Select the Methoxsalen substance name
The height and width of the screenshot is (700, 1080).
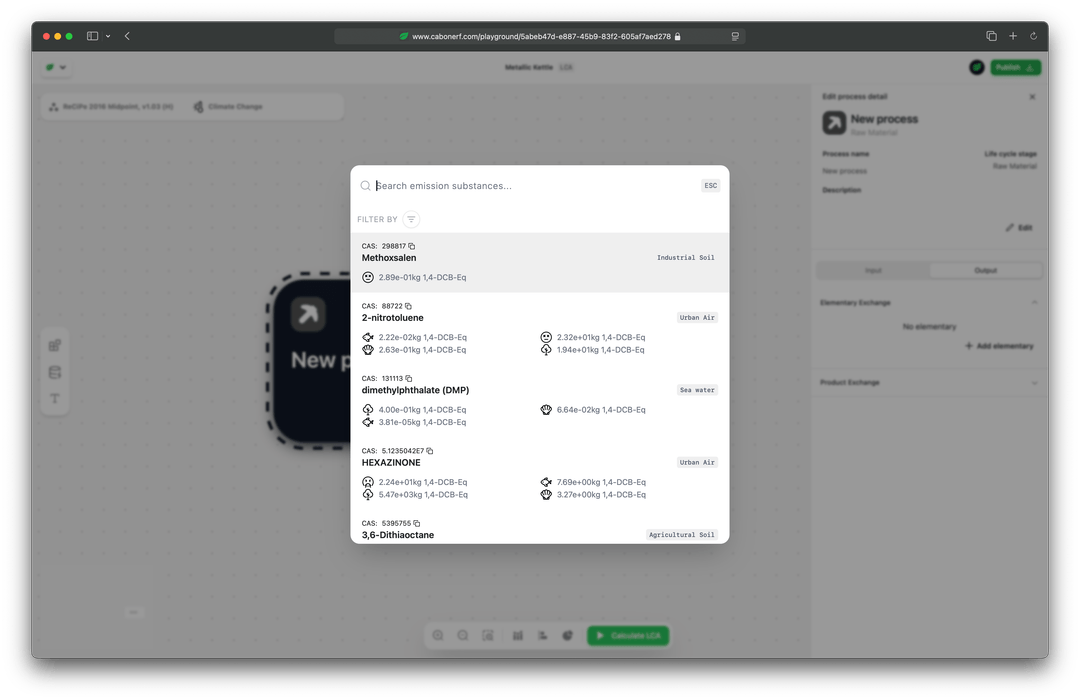(389, 258)
